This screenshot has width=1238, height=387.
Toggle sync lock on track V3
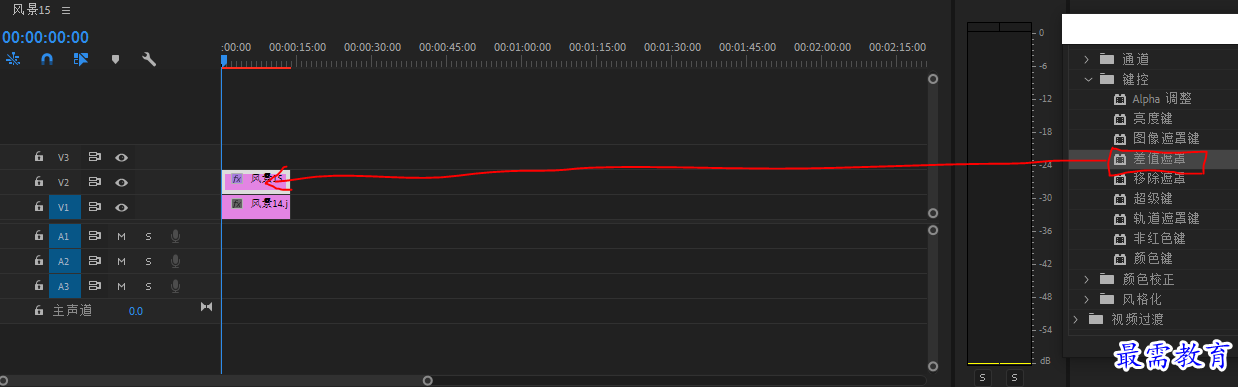pyautogui.click(x=95, y=157)
